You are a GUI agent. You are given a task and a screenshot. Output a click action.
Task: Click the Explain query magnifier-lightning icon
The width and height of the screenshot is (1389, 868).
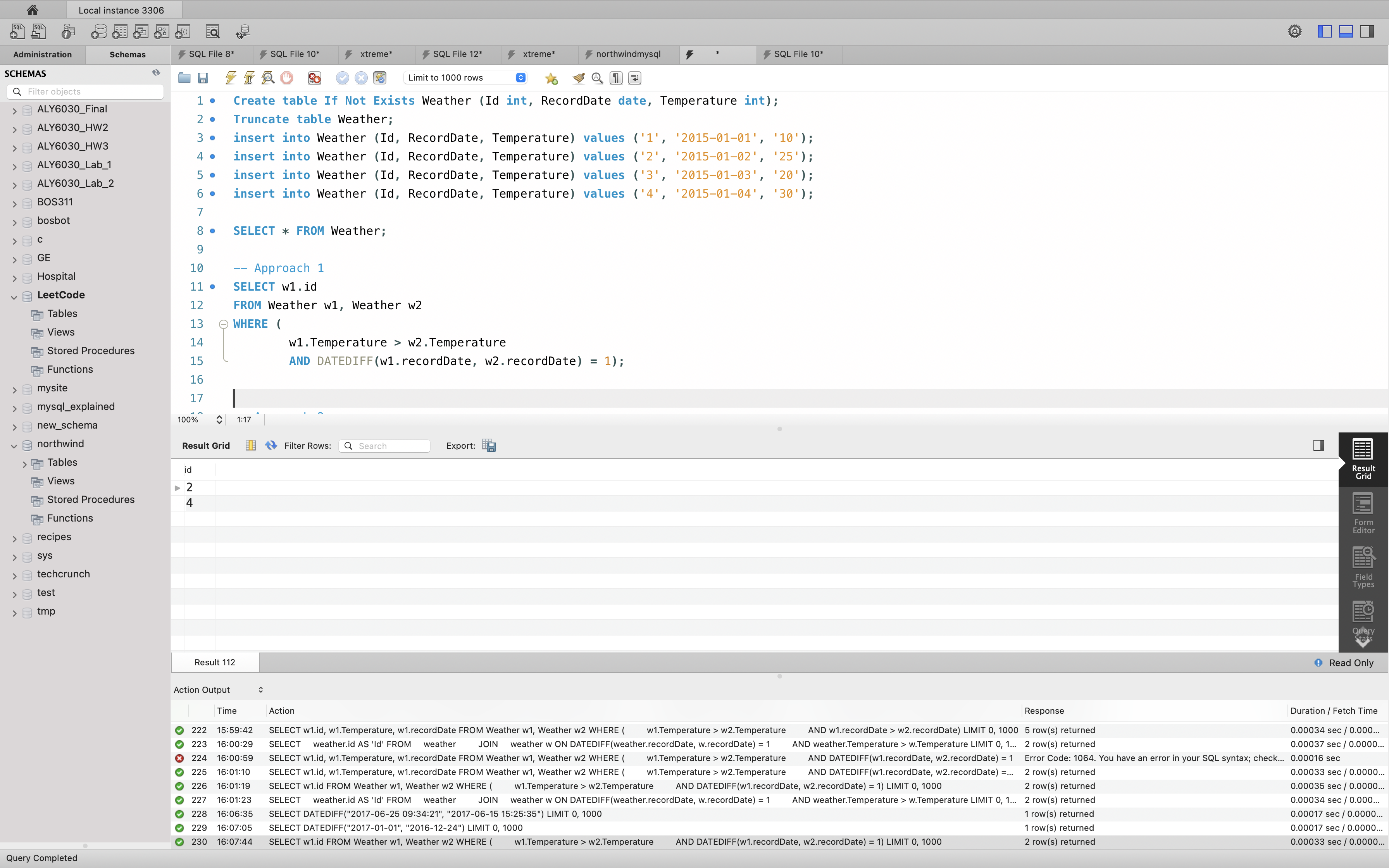coord(267,77)
